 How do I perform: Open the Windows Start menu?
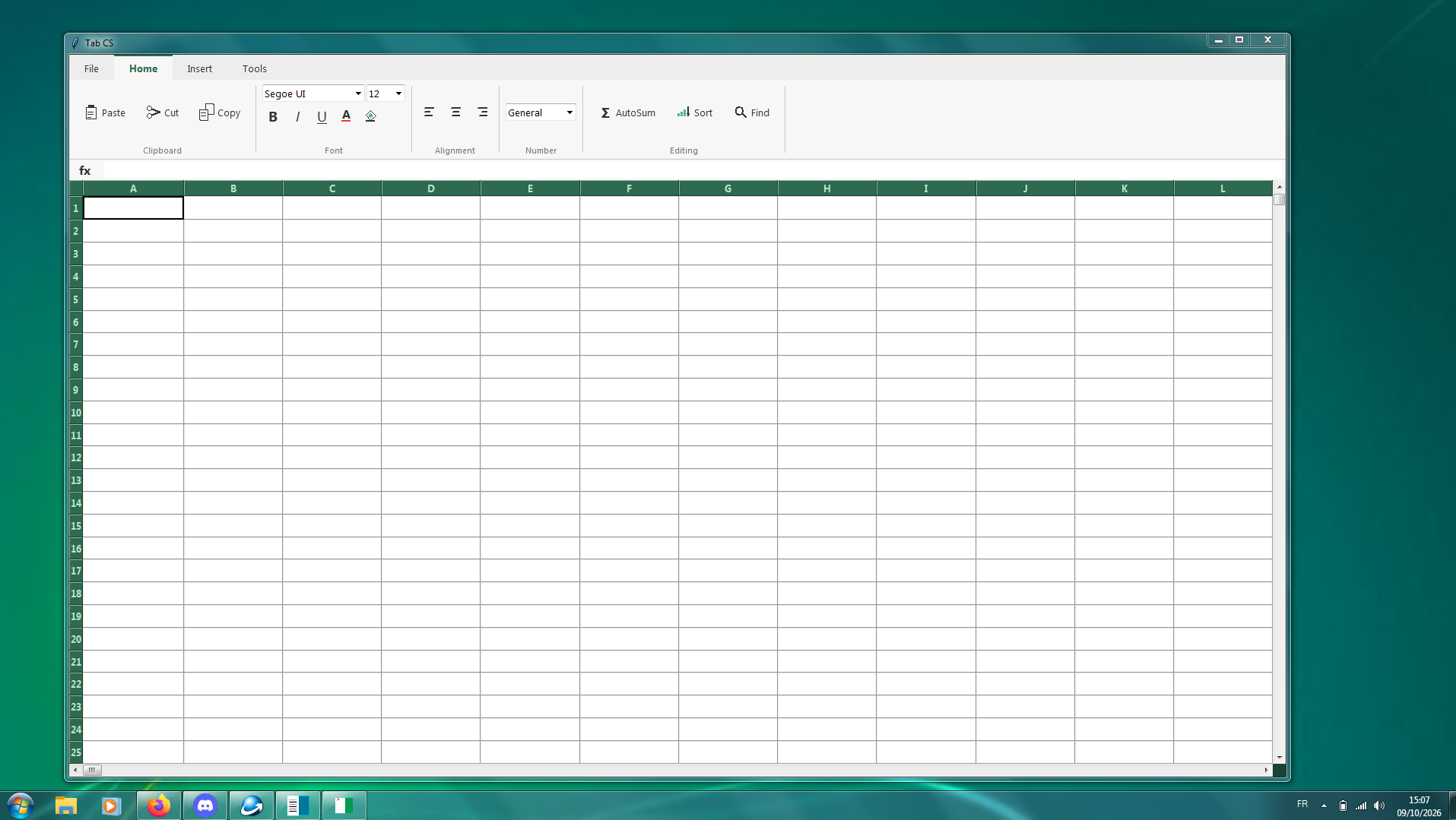click(21, 806)
